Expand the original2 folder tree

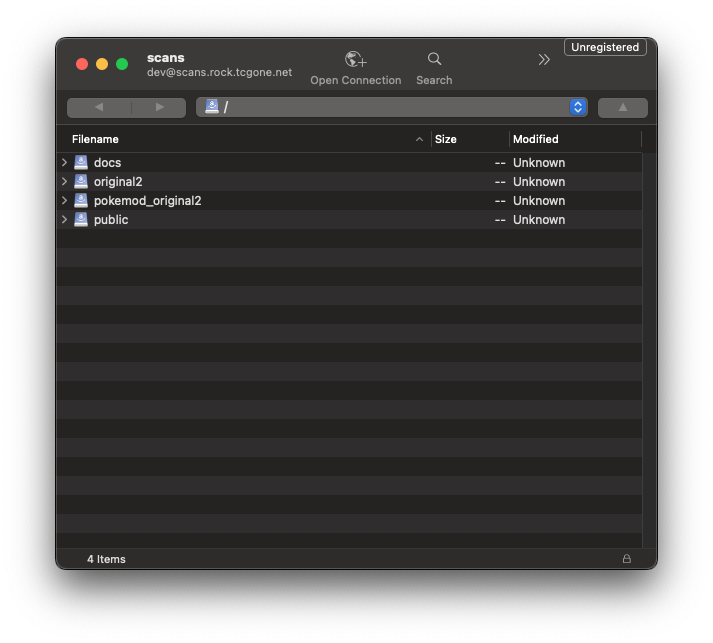click(x=65, y=181)
